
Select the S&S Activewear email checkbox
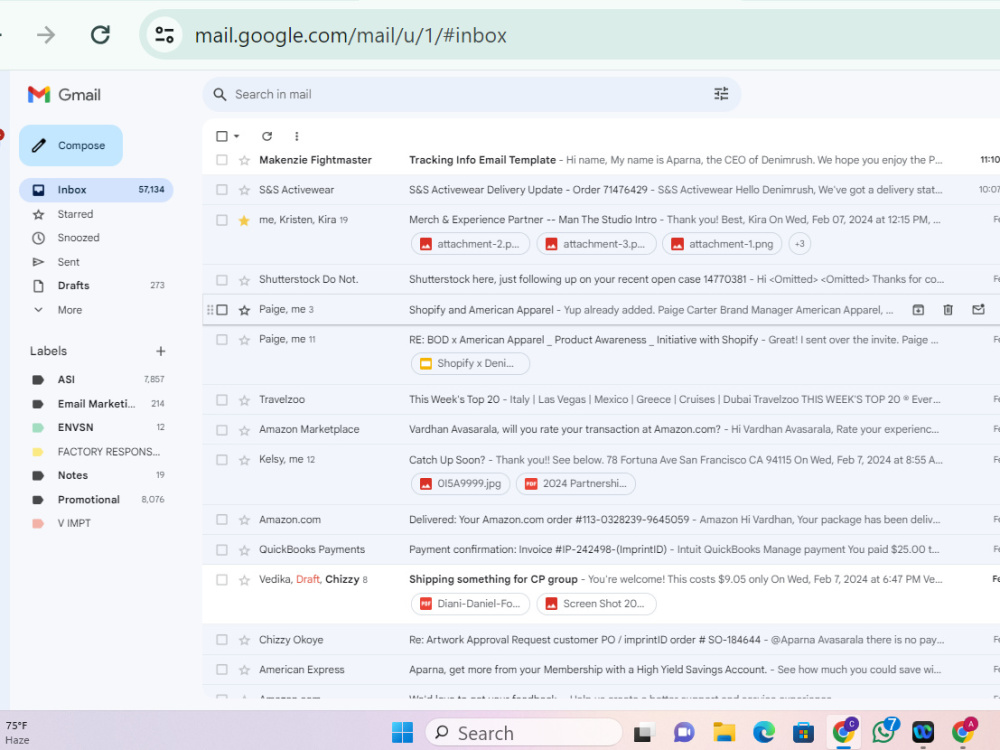(x=221, y=190)
